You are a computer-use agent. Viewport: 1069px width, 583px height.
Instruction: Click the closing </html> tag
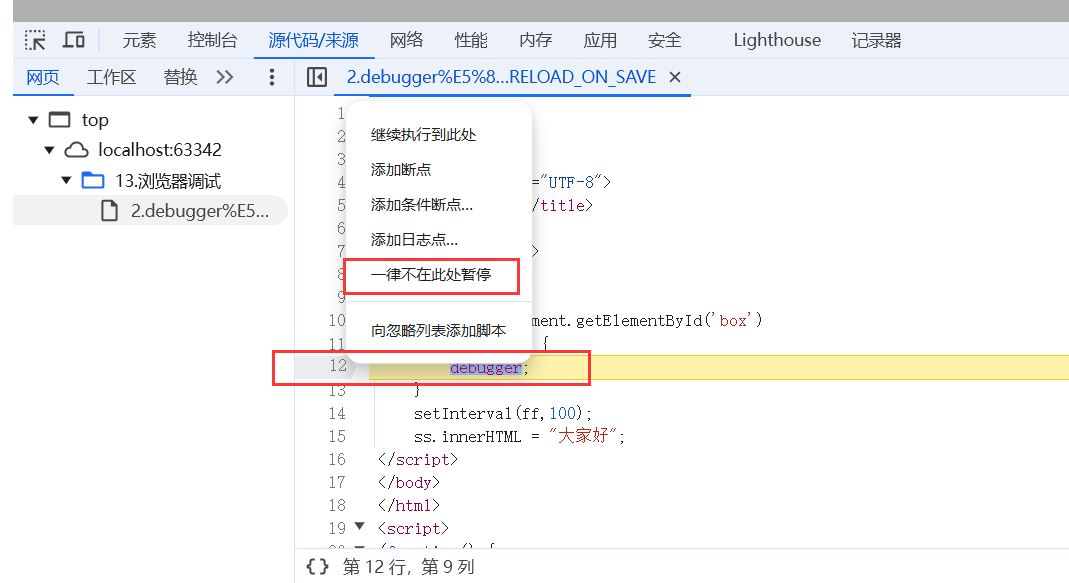click(408, 505)
